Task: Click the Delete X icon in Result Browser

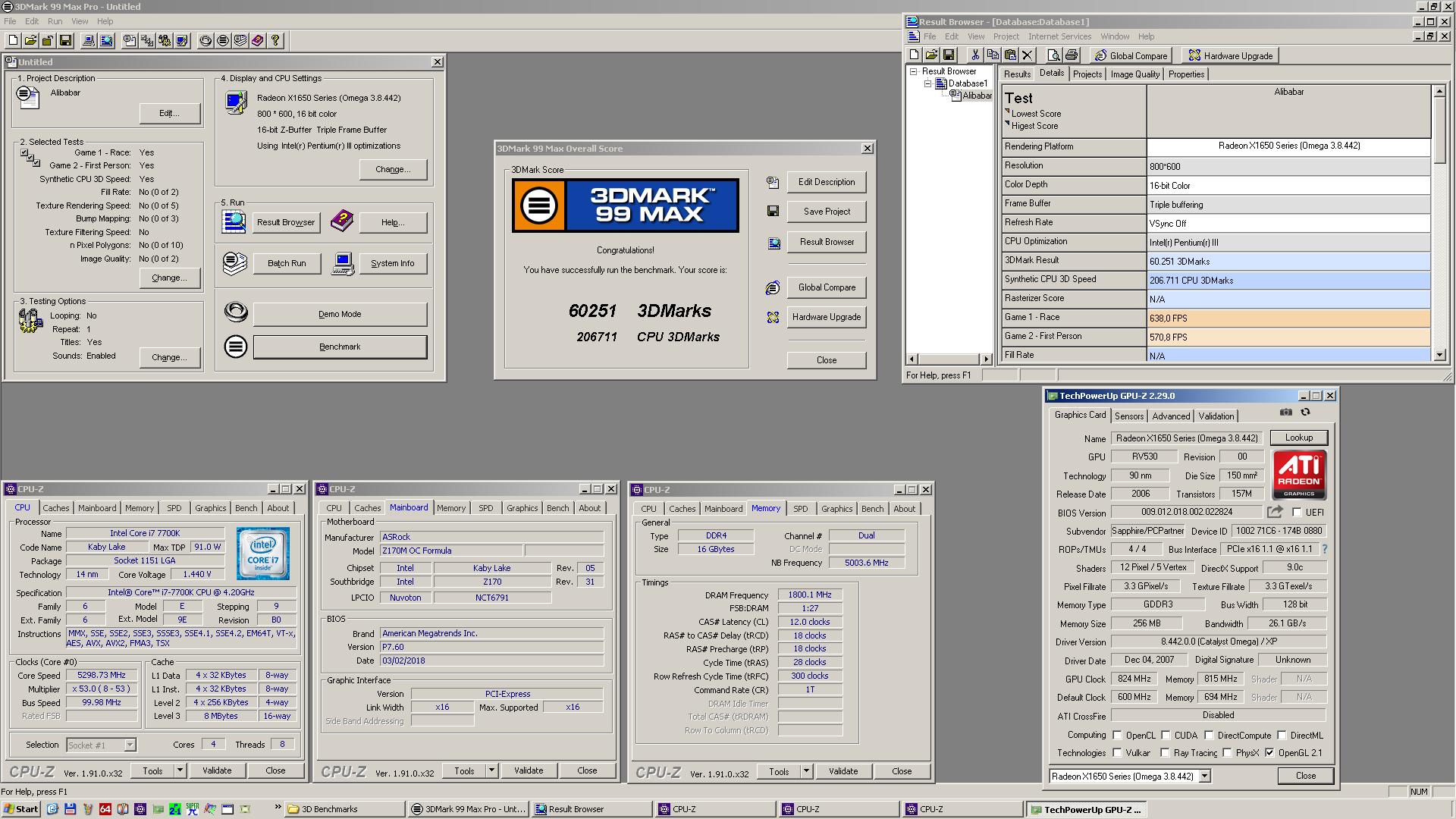Action: coord(1028,55)
